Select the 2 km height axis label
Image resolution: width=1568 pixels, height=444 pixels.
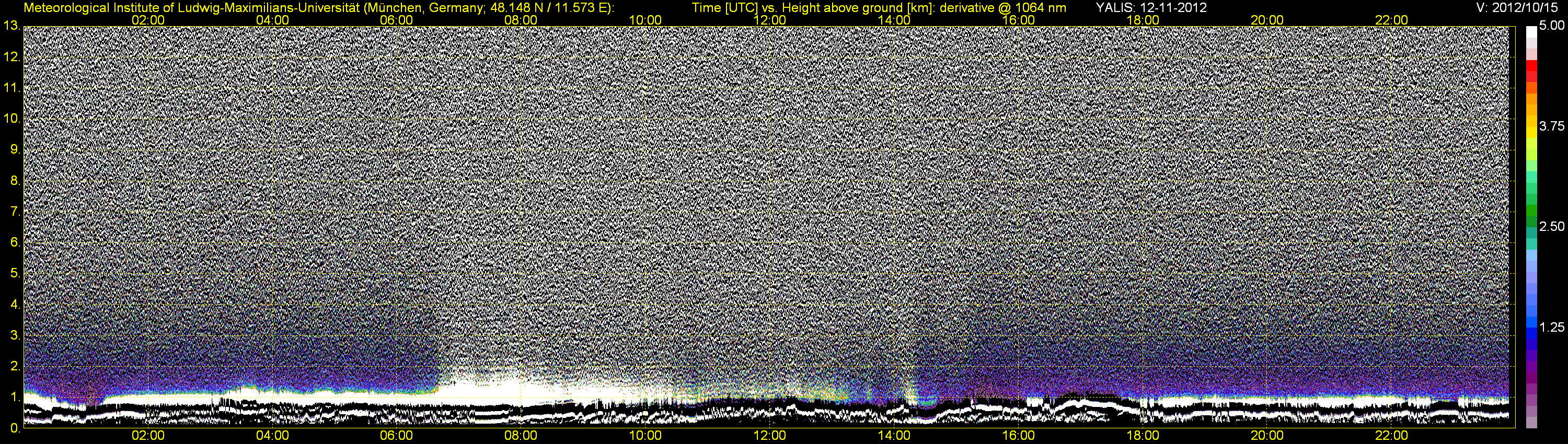pos(15,367)
